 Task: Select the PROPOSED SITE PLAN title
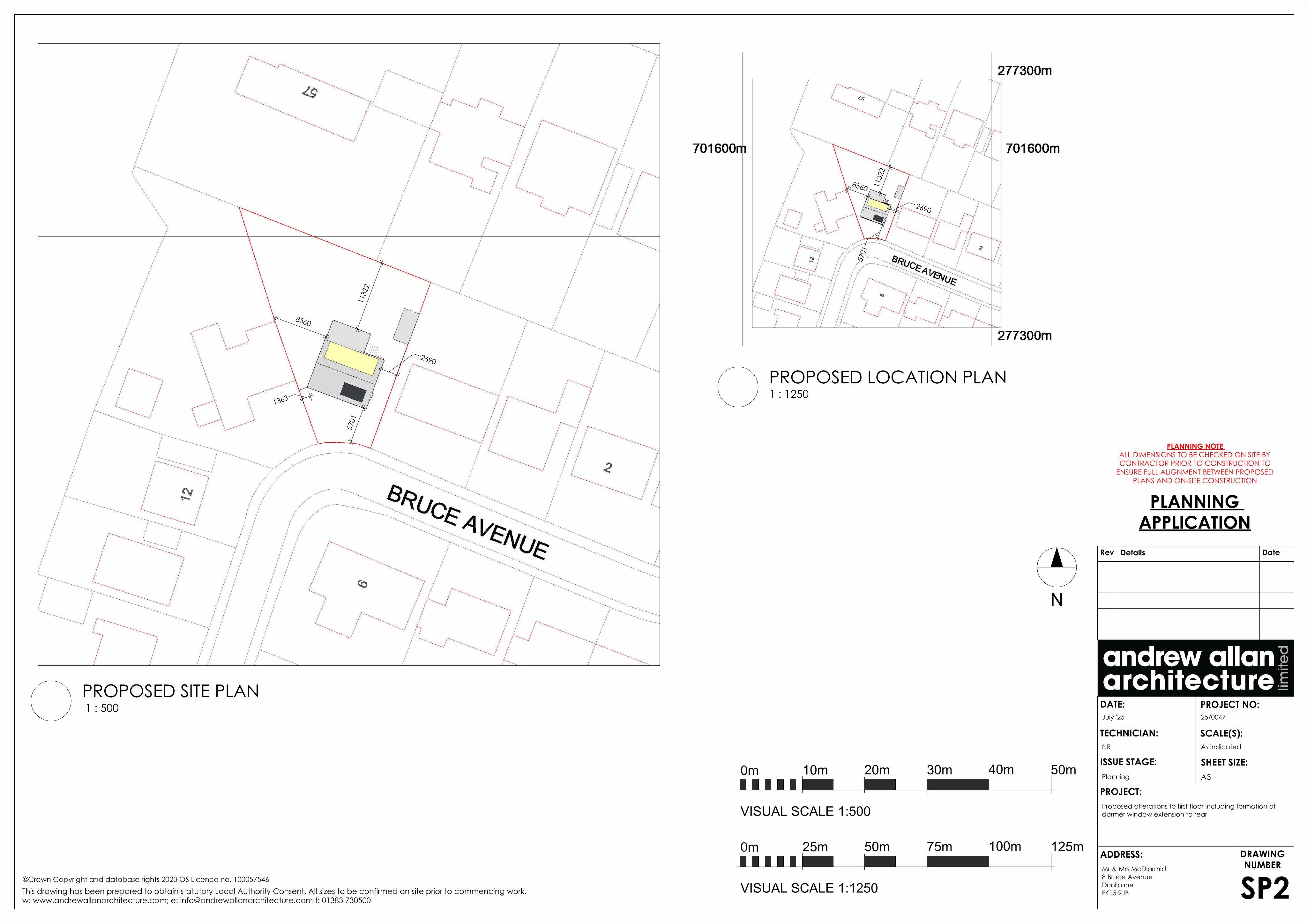pyautogui.click(x=171, y=691)
